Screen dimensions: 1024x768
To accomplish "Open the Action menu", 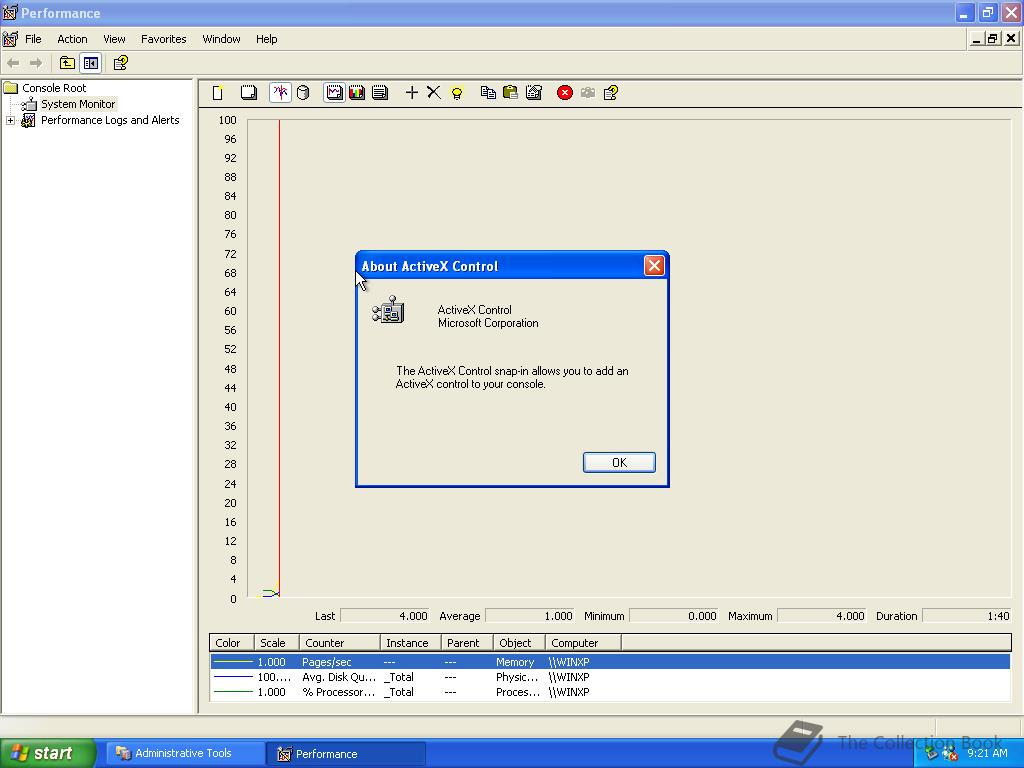I will tap(72, 39).
